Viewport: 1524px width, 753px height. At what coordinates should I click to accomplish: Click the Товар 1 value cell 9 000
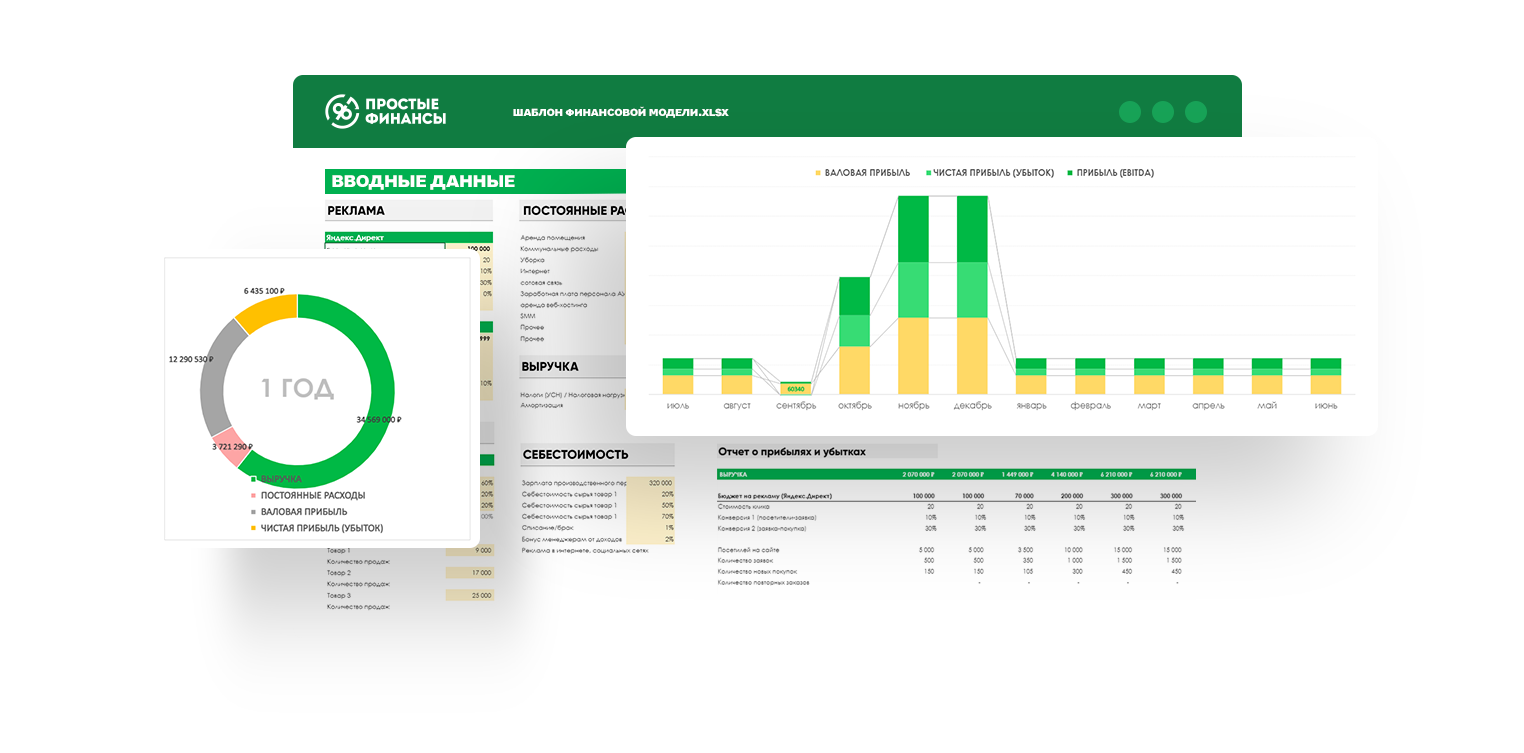coord(469,550)
